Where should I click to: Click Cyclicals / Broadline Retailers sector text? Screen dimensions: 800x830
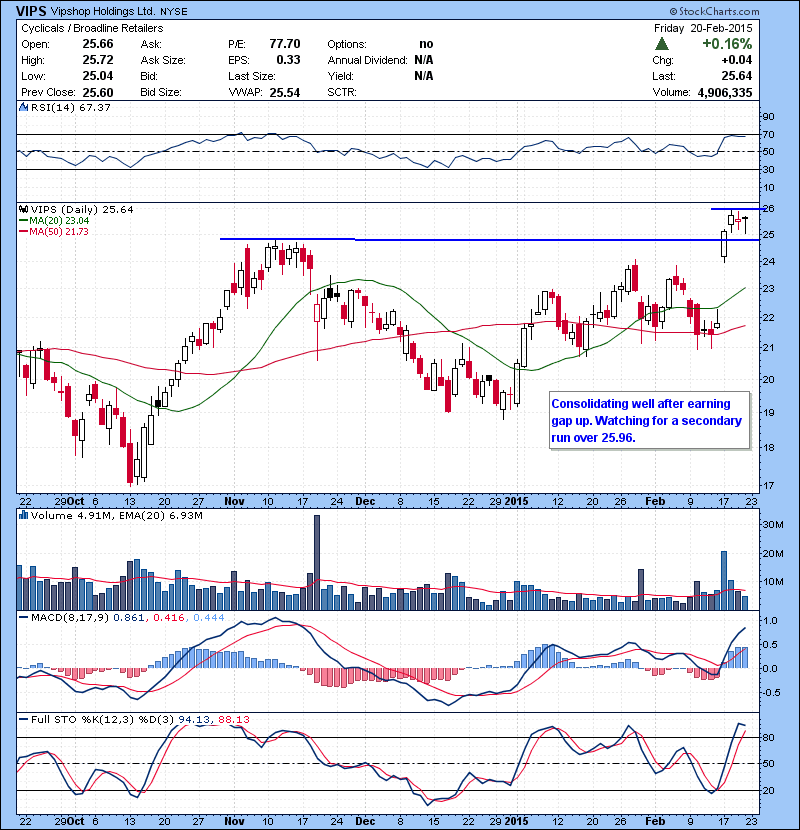(x=92, y=29)
